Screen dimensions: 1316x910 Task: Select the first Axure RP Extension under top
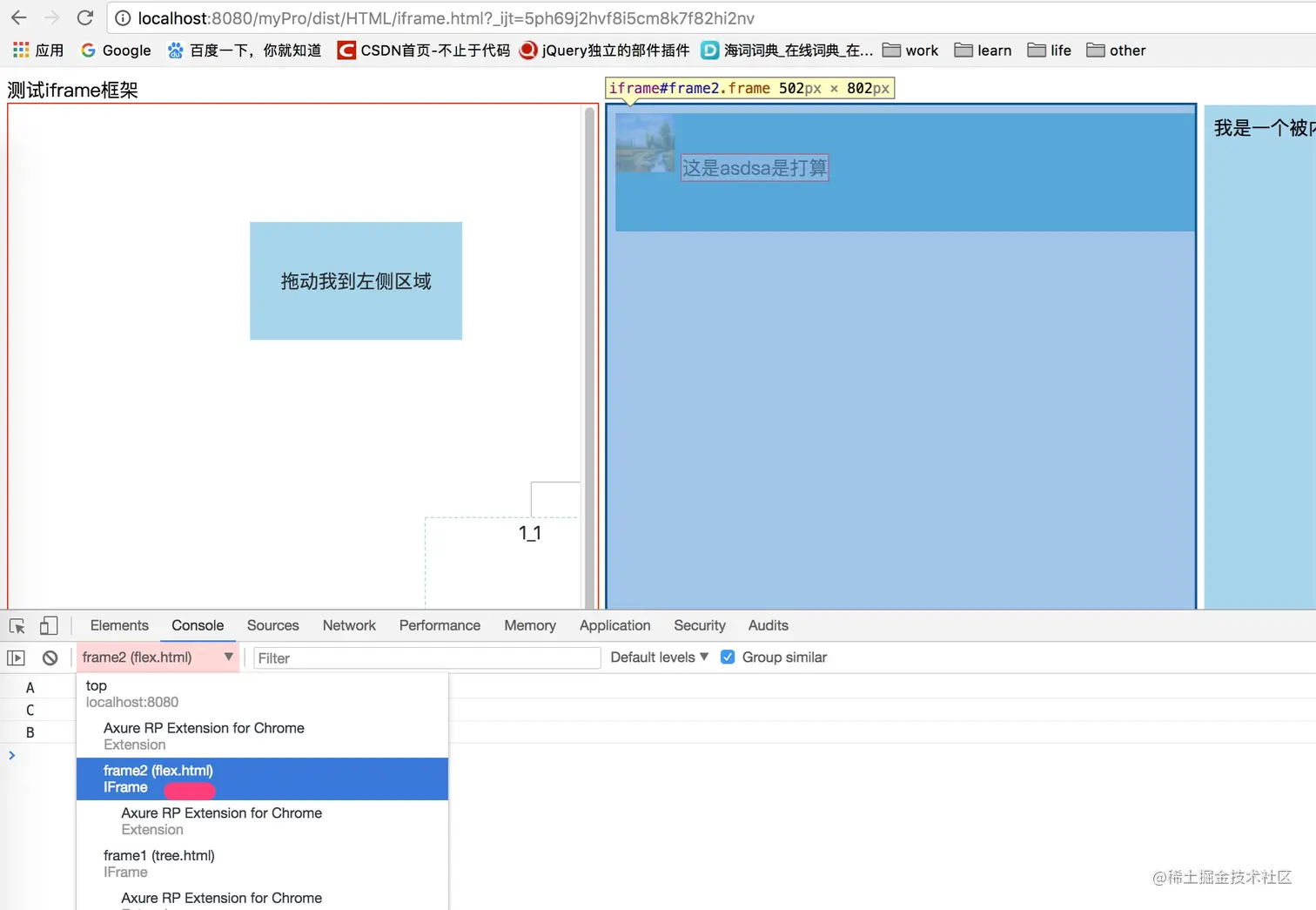pyautogui.click(x=262, y=736)
